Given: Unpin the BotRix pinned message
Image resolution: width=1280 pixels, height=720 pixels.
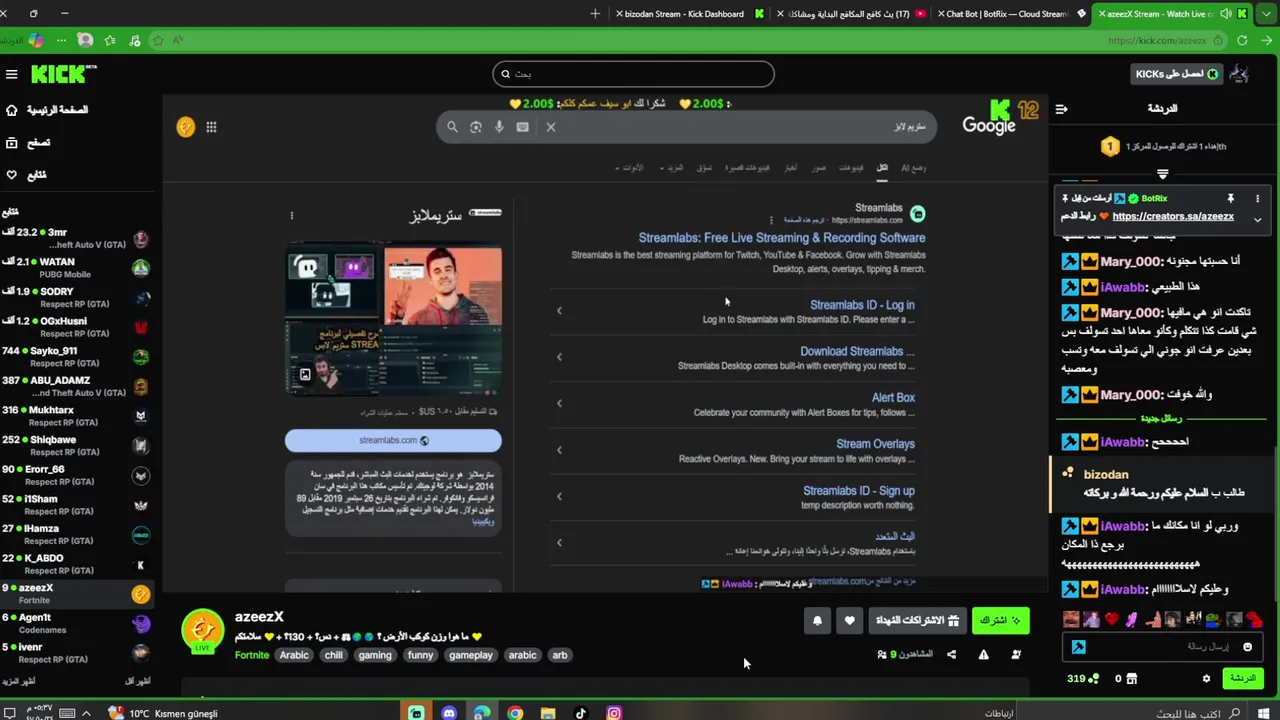Looking at the screenshot, I should point(1231,199).
